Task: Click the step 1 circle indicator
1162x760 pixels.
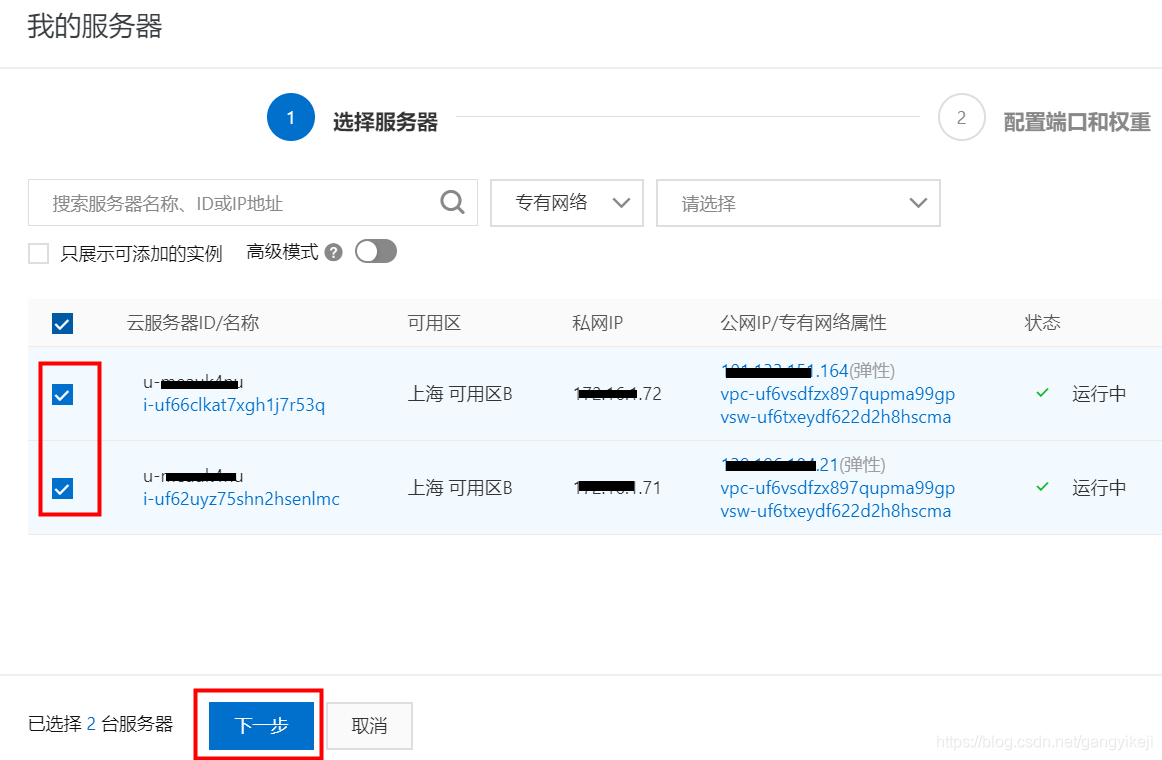Action: [290, 117]
